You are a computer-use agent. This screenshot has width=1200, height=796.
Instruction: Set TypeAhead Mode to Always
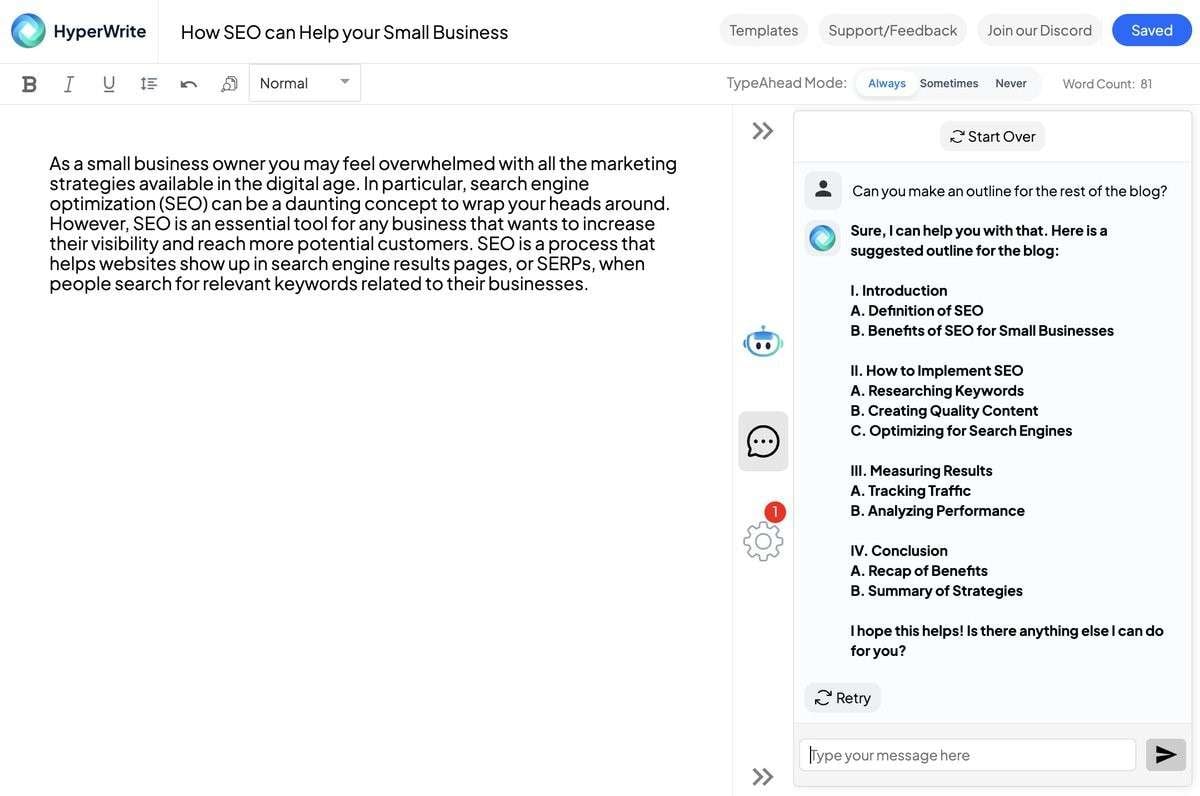(886, 83)
